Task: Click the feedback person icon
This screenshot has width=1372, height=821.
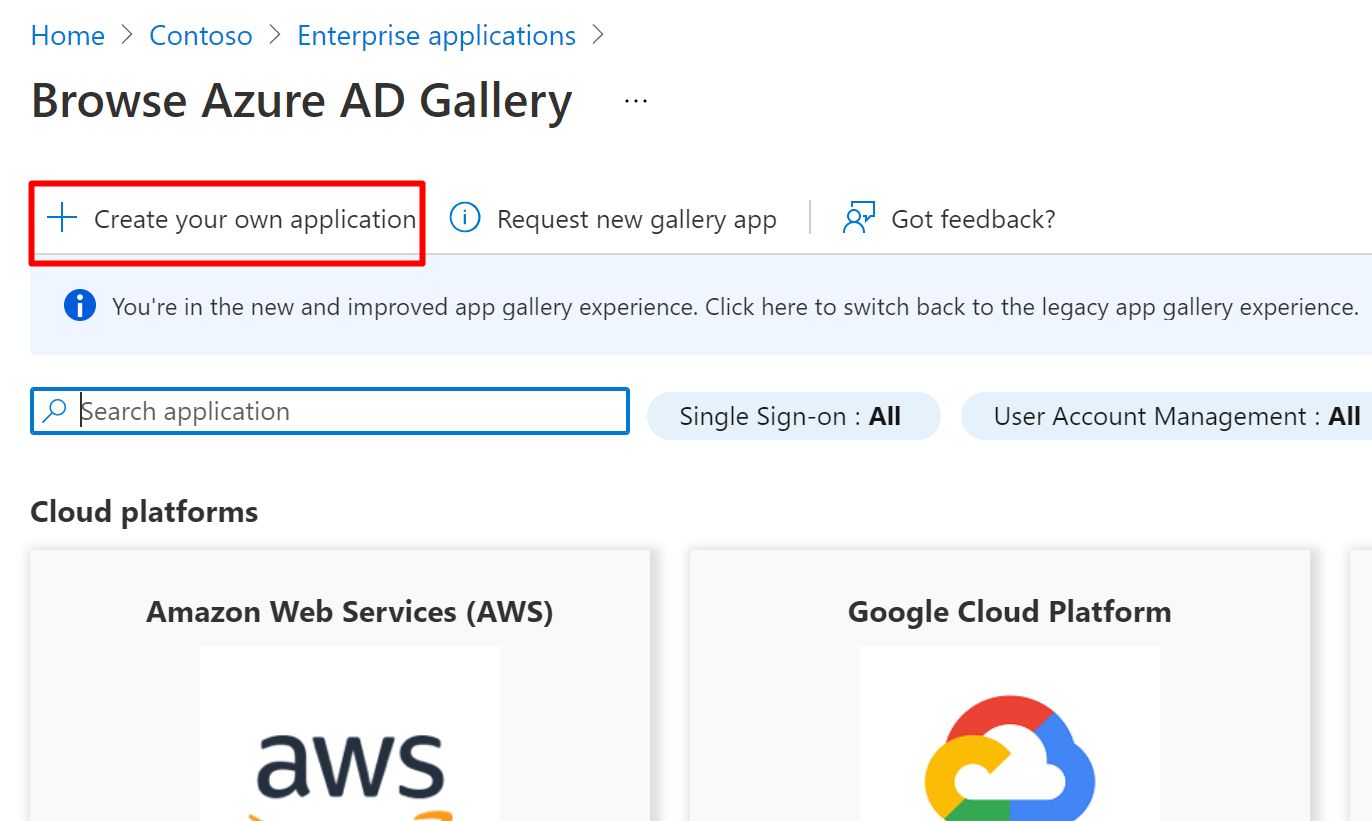Action: [x=858, y=218]
